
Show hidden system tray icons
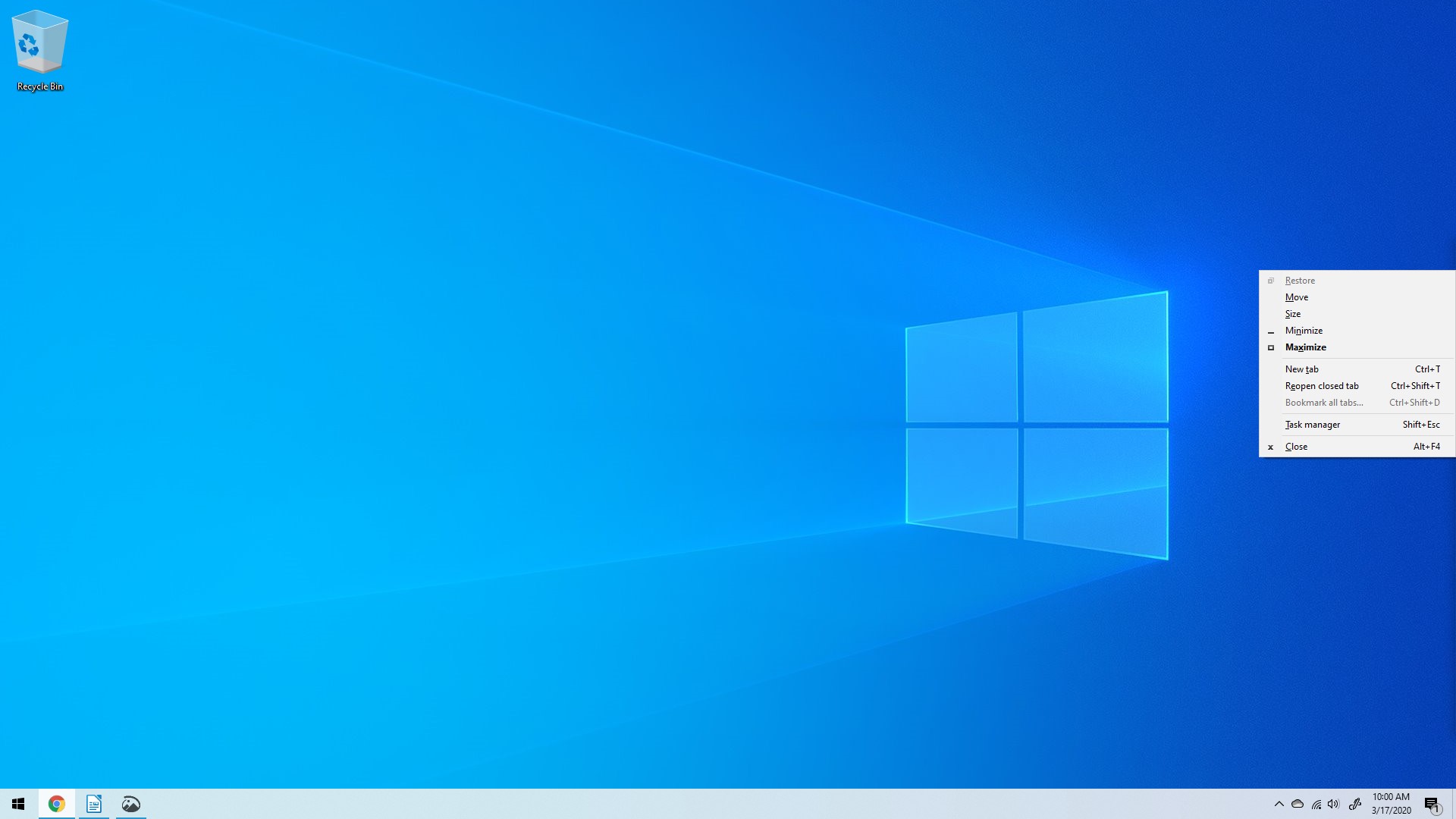1279,804
